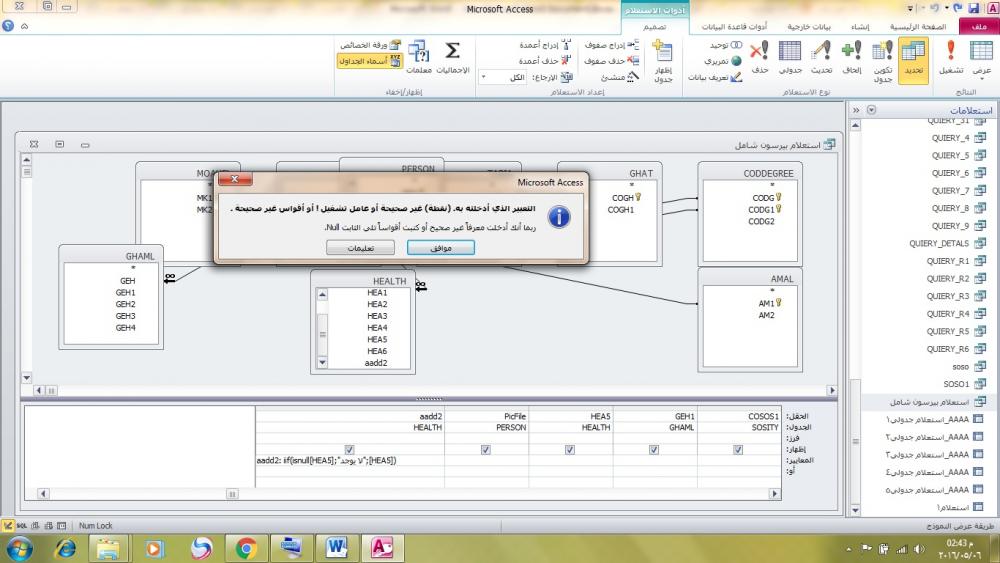
Task: Select the Update (تحديث) query icon
Action: (821, 57)
